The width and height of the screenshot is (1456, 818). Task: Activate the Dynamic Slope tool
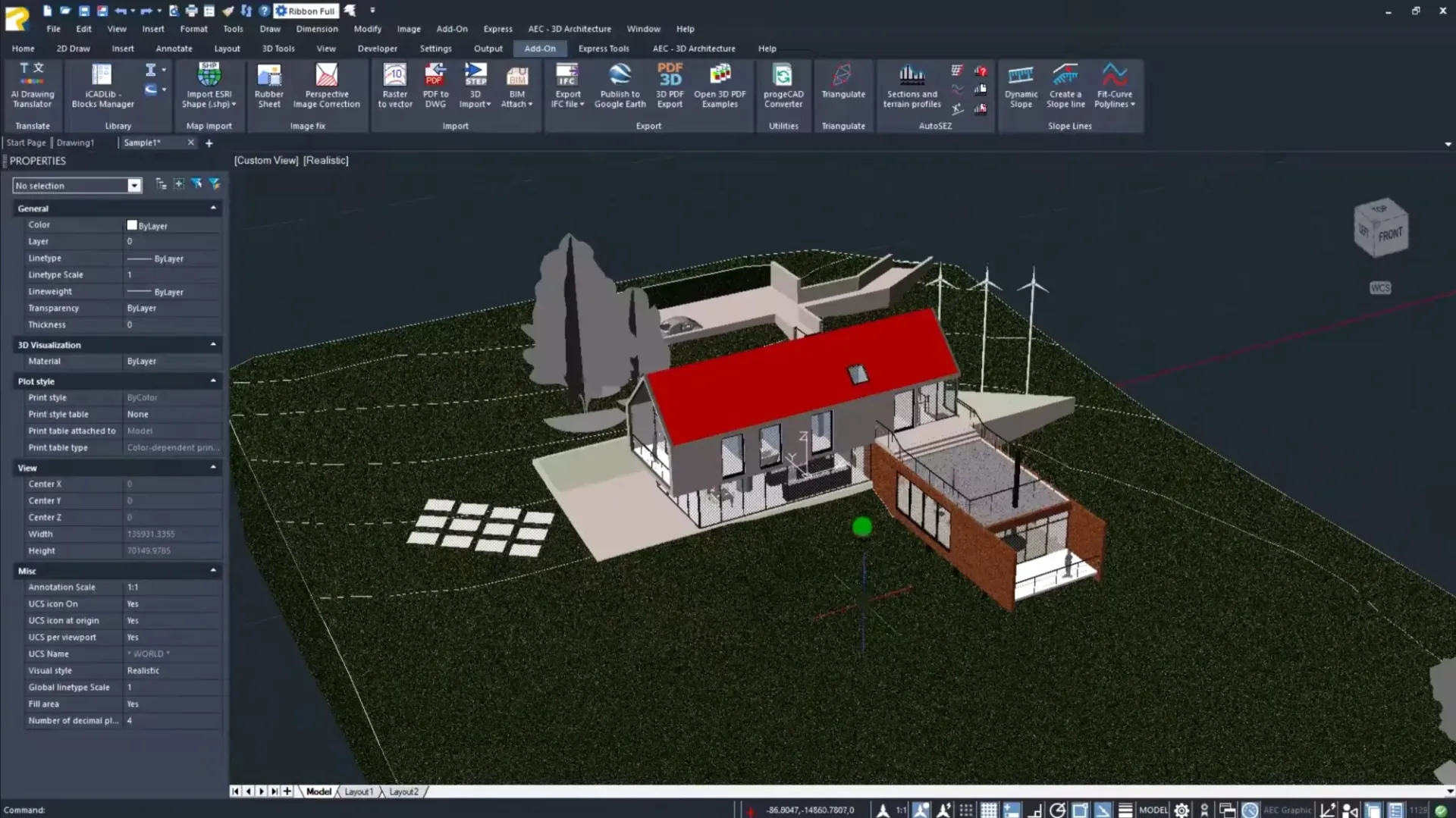pyautogui.click(x=1020, y=85)
